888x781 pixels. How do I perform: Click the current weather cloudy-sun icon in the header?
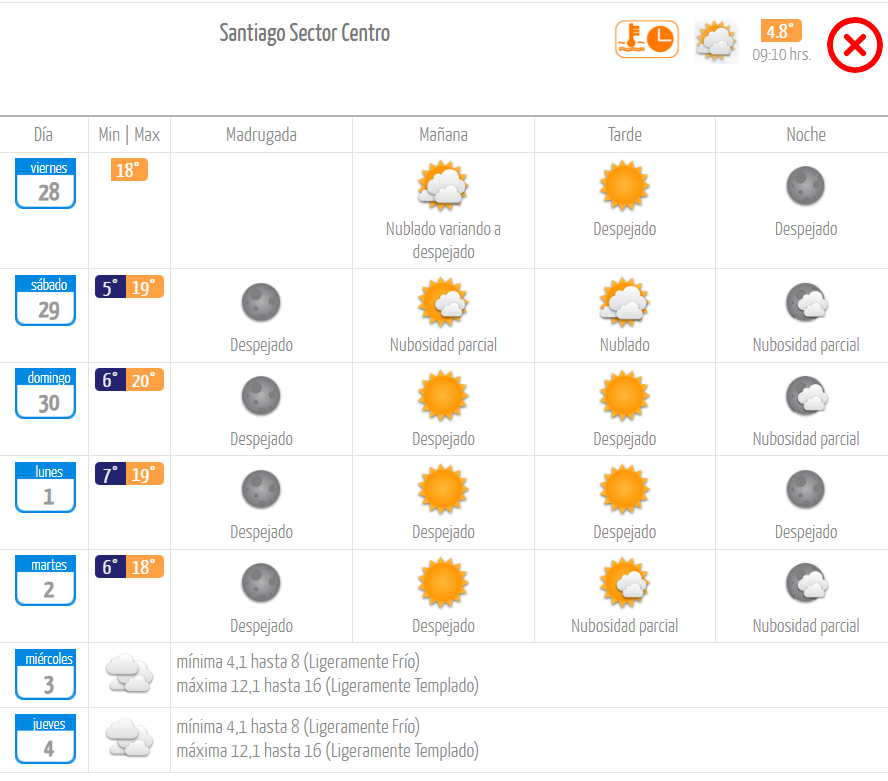click(716, 41)
